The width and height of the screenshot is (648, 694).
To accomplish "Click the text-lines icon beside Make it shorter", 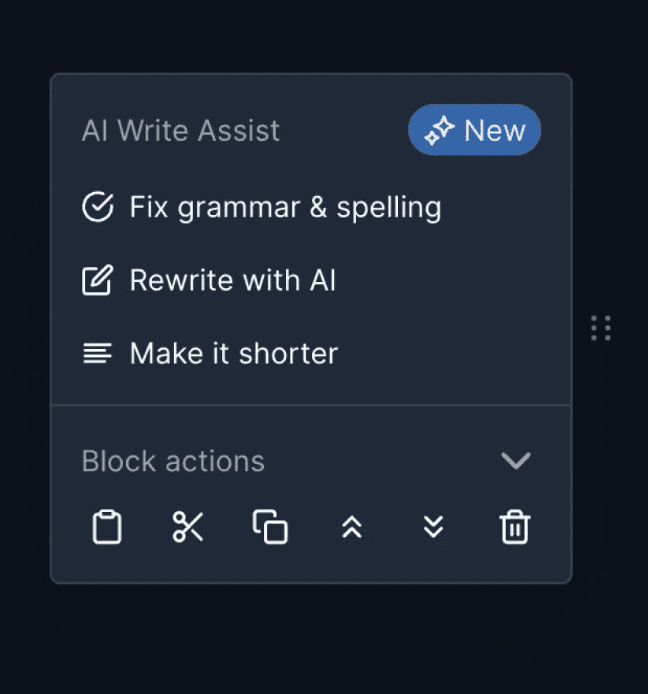I will click(x=97, y=353).
